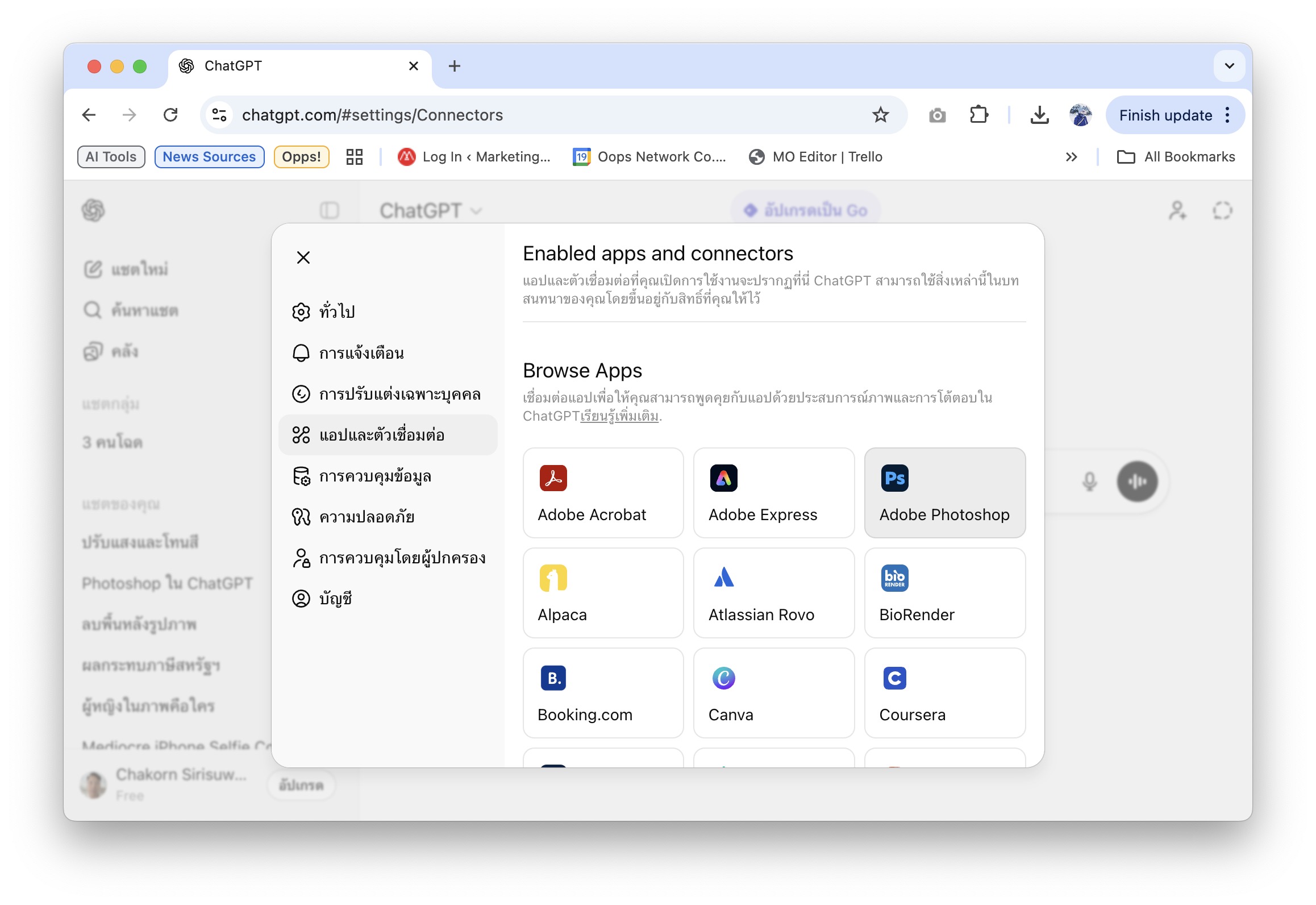
Task: Open the tab groups grid icon
Action: (x=355, y=157)
